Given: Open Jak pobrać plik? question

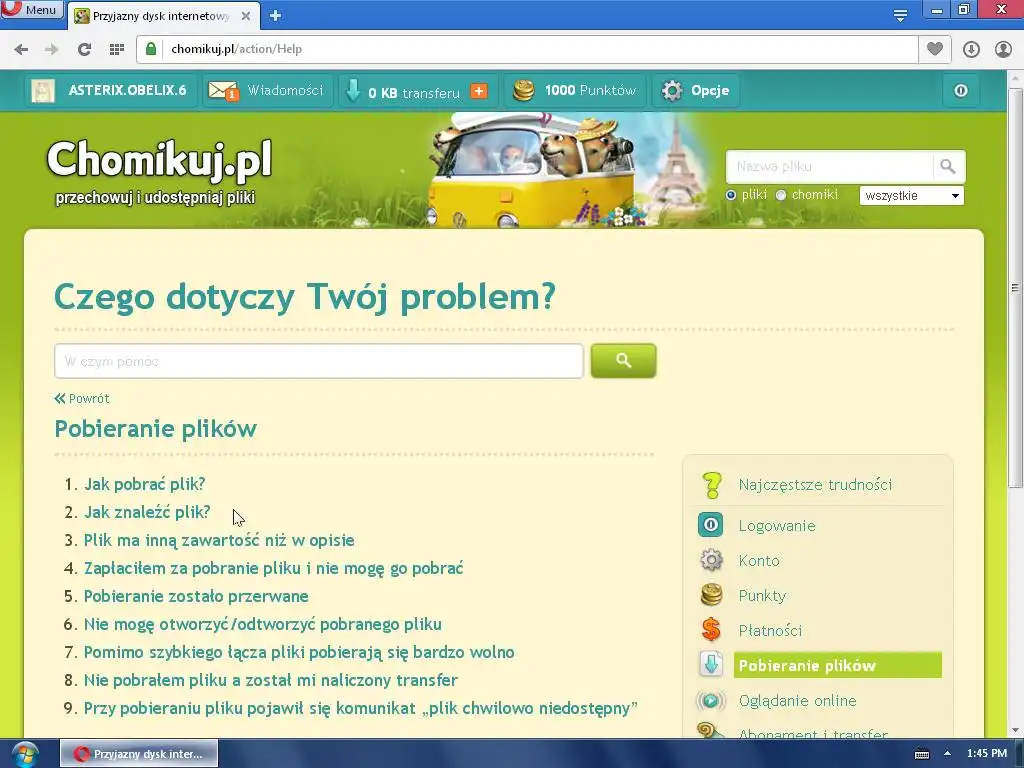Looking at the screenshot, I should pyautogui.click(x=144, y=484).
